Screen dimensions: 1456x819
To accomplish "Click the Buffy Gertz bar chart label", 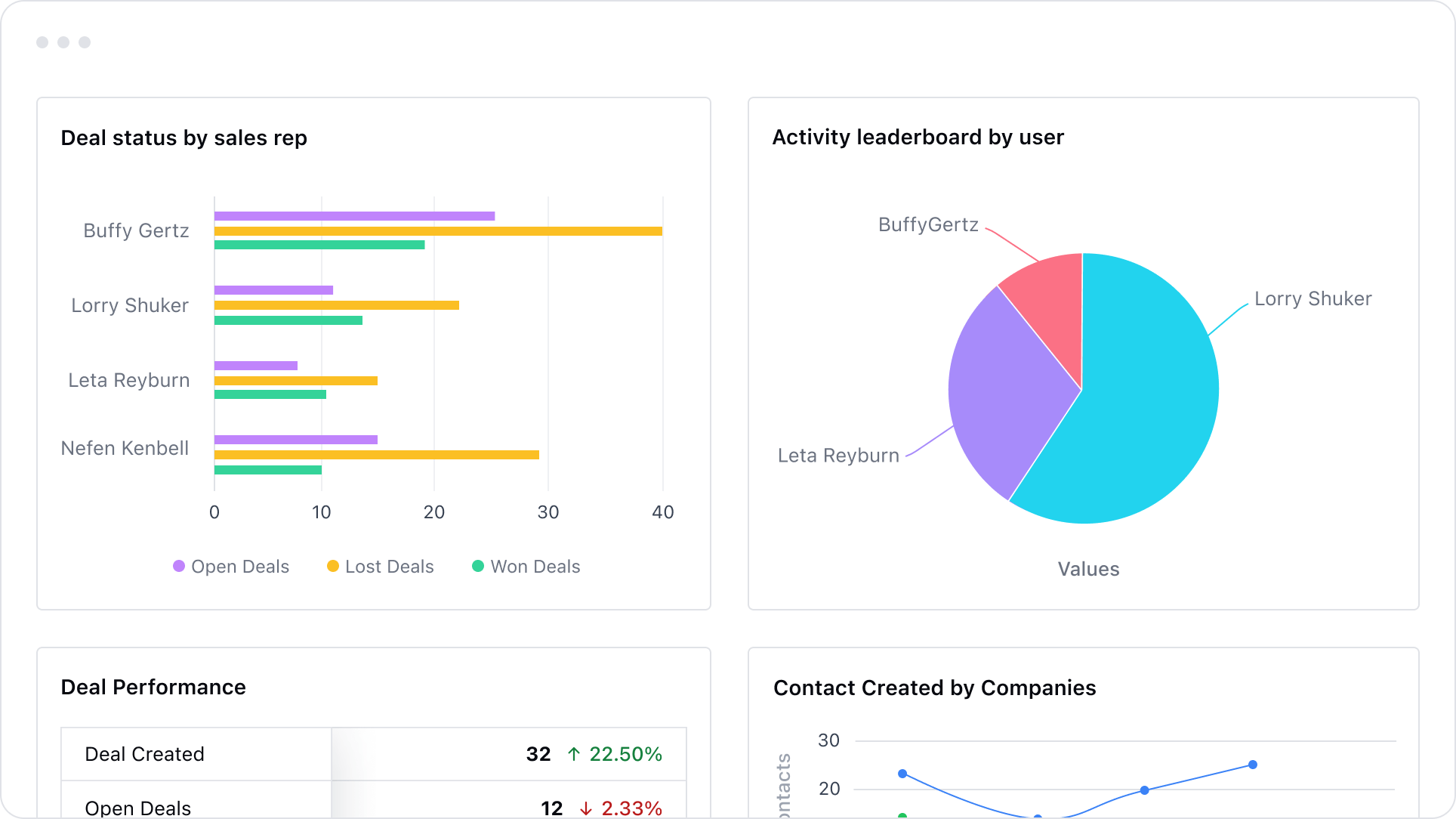I will click(x=136, y=230).
